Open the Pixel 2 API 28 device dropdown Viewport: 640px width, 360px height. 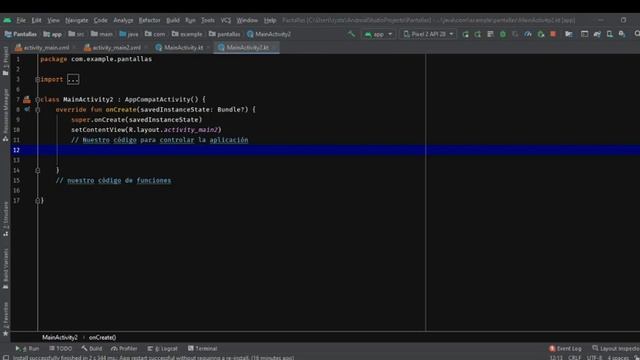tap(428, 34)
